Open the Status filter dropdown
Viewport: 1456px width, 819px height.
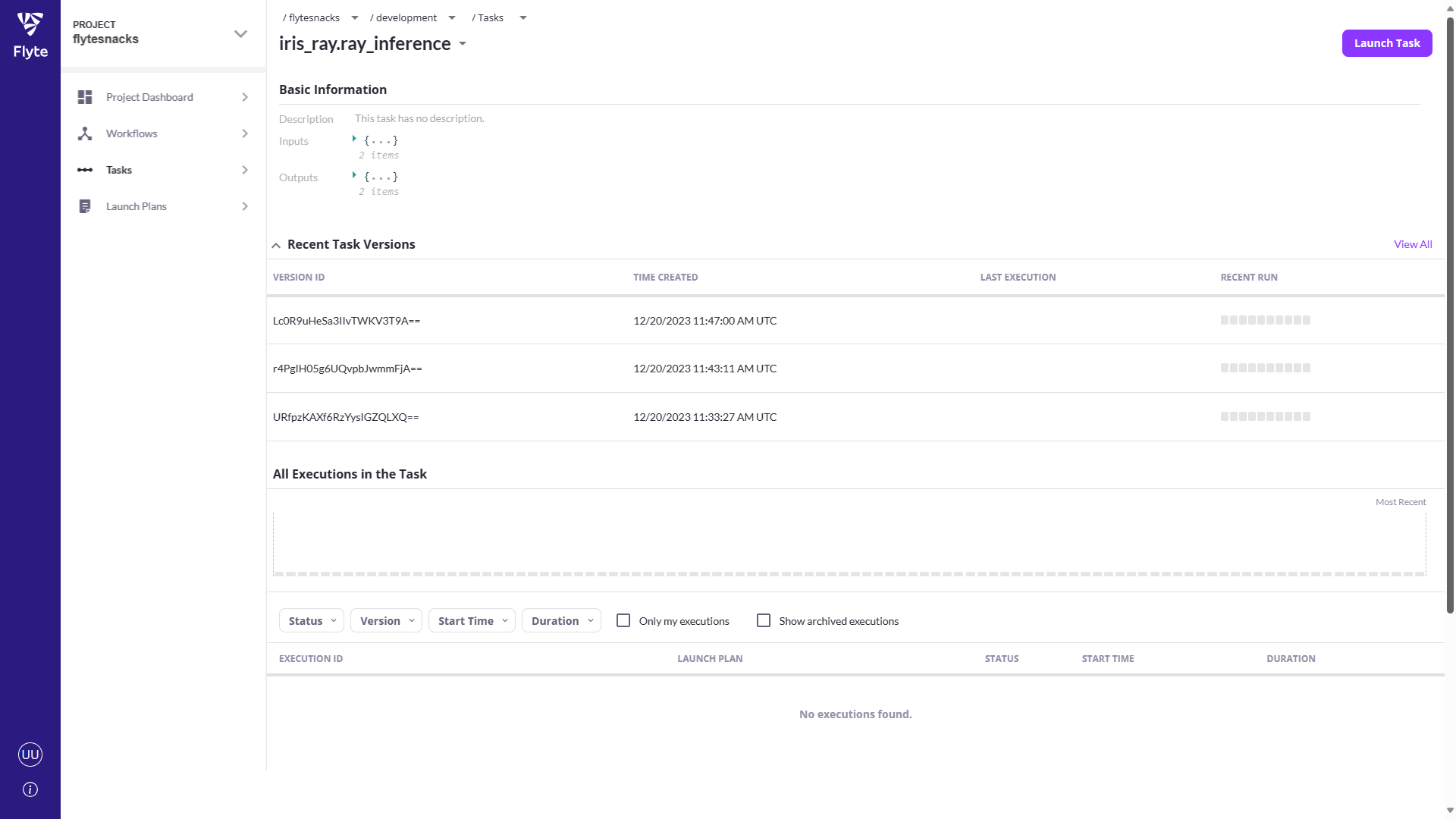coord(312,620)
